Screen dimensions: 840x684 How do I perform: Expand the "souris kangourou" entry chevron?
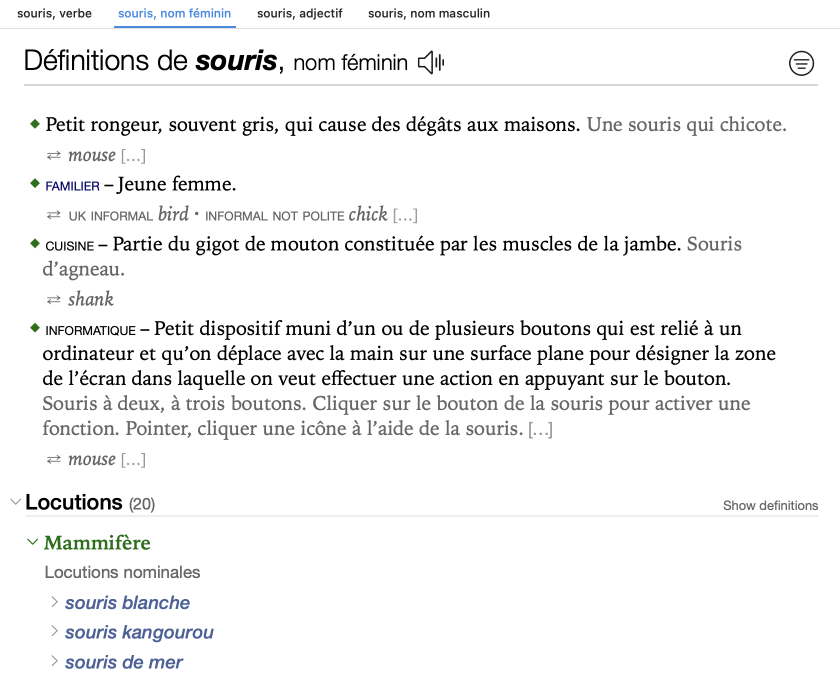click(55, 632)
